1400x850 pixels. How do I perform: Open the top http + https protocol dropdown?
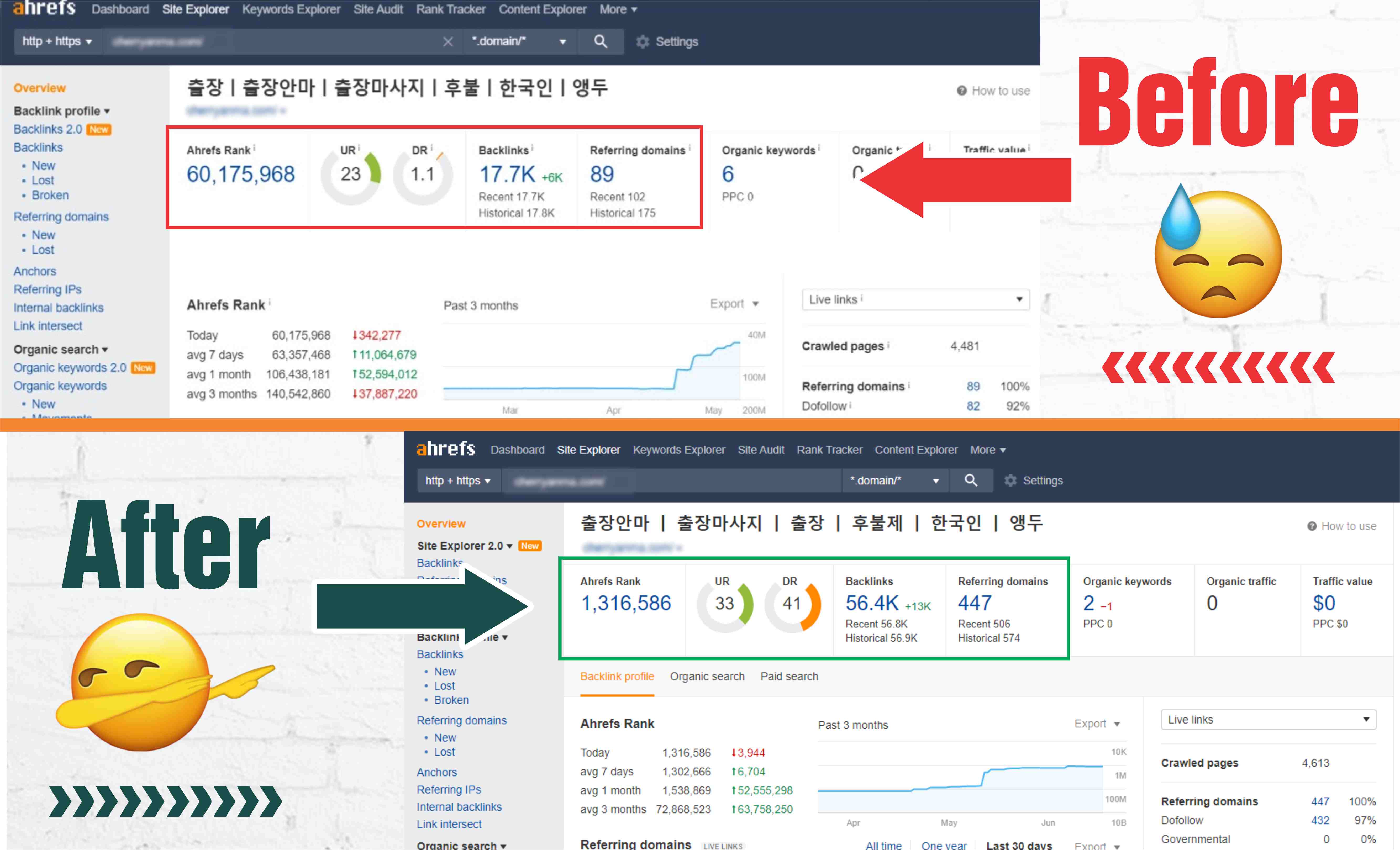(x=57, y=41)
